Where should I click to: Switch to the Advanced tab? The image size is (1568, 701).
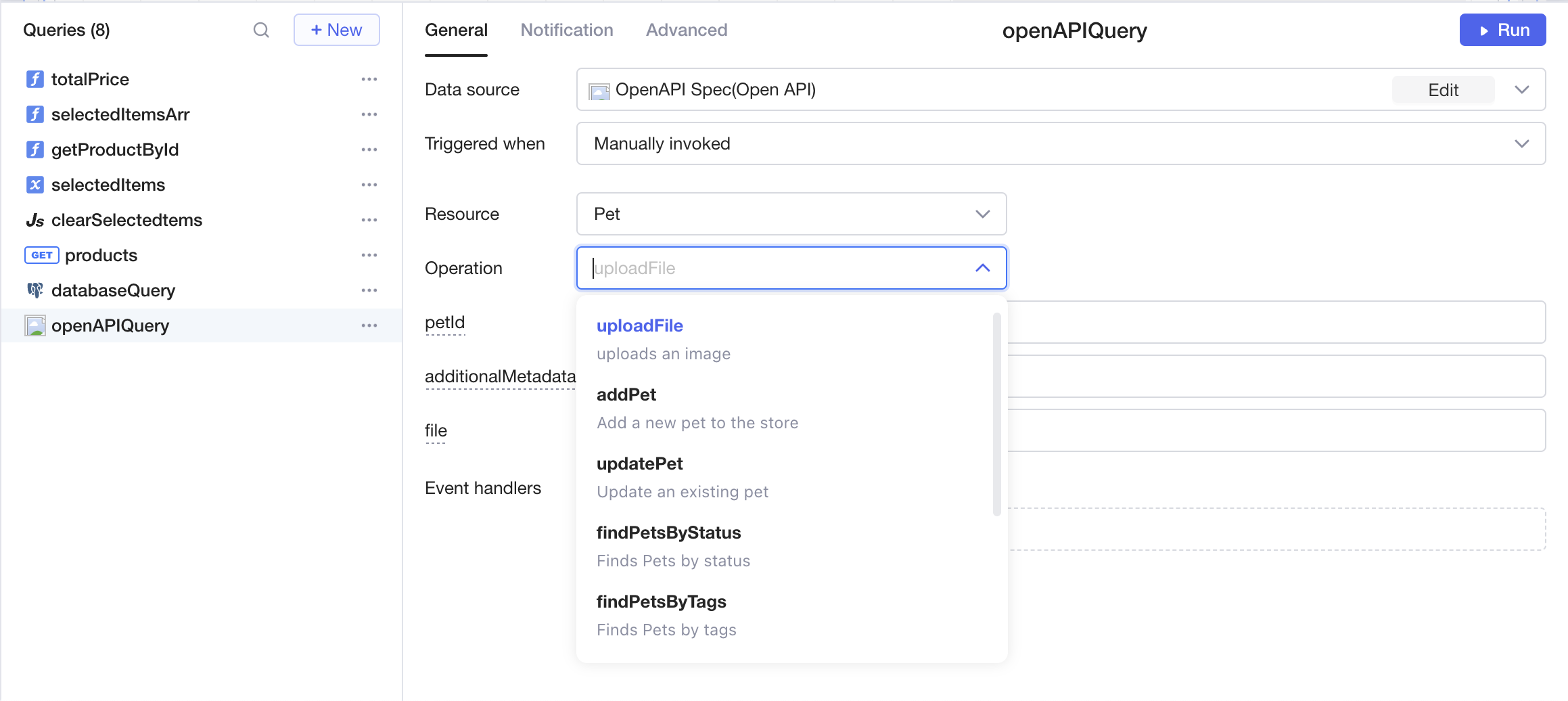coord(687,30)
